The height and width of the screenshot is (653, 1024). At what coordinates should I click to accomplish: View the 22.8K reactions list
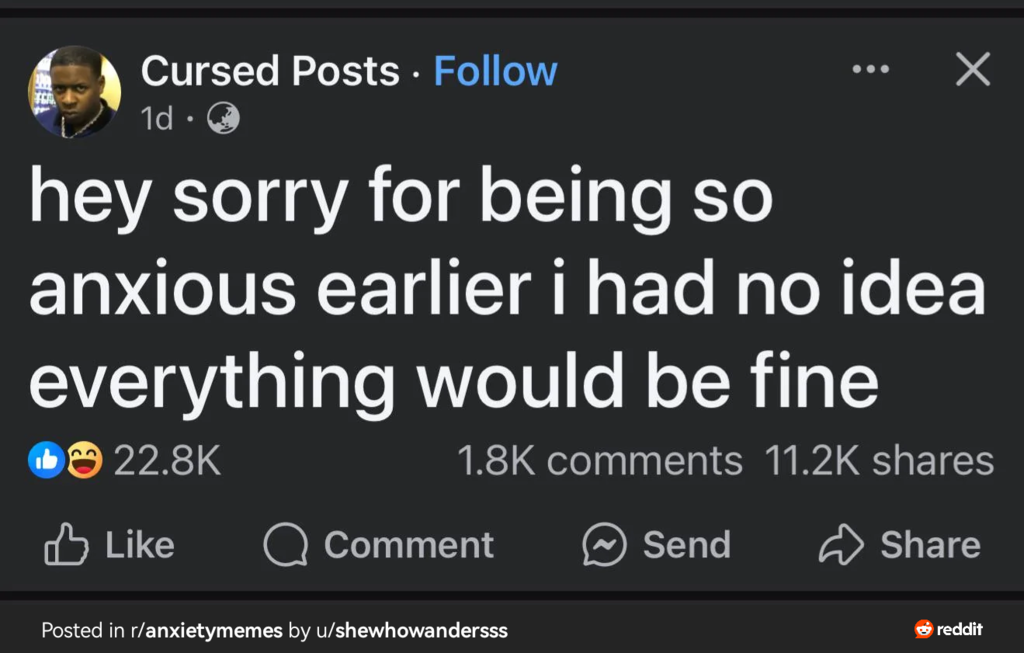(x=167, y=461)
